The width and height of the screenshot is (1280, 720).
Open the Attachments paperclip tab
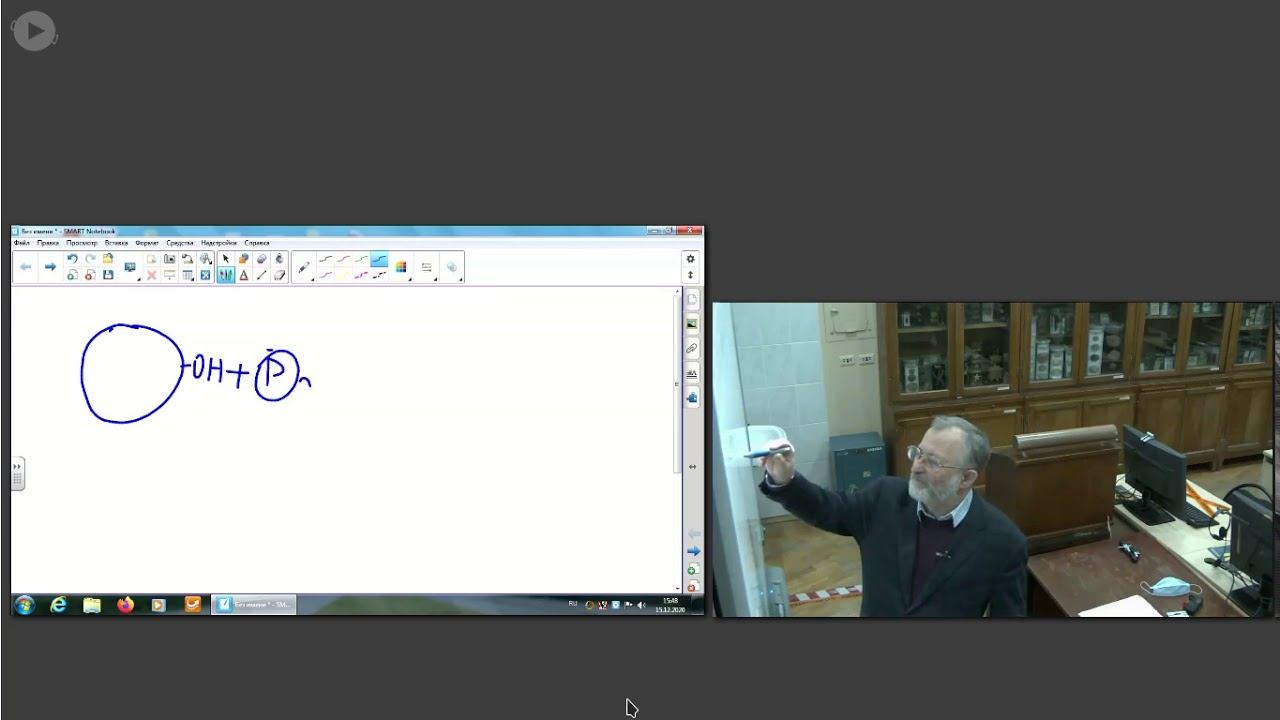coord(692,348)
